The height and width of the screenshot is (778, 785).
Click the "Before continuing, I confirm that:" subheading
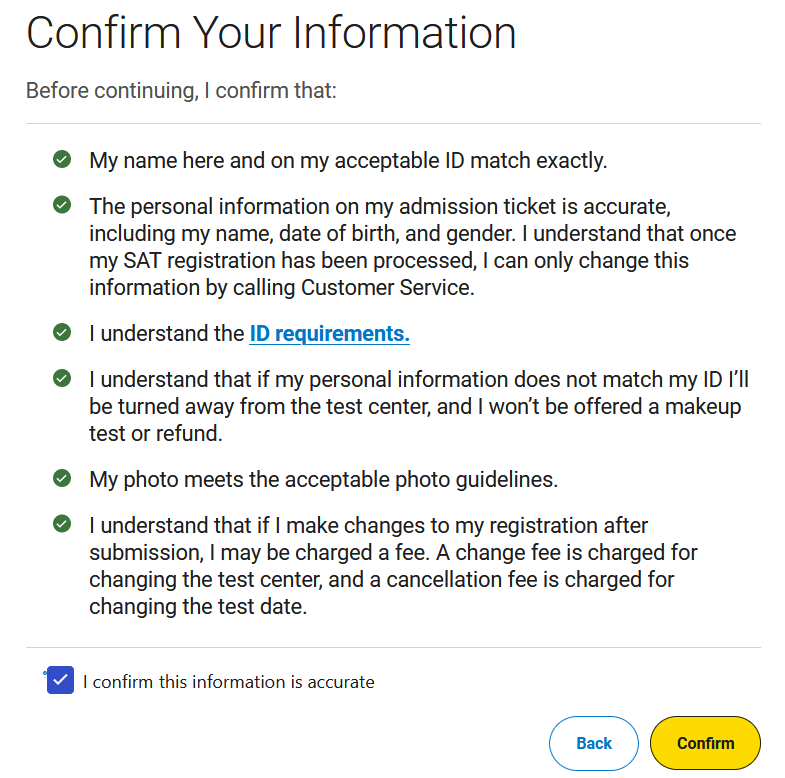(x=181, y=91)
